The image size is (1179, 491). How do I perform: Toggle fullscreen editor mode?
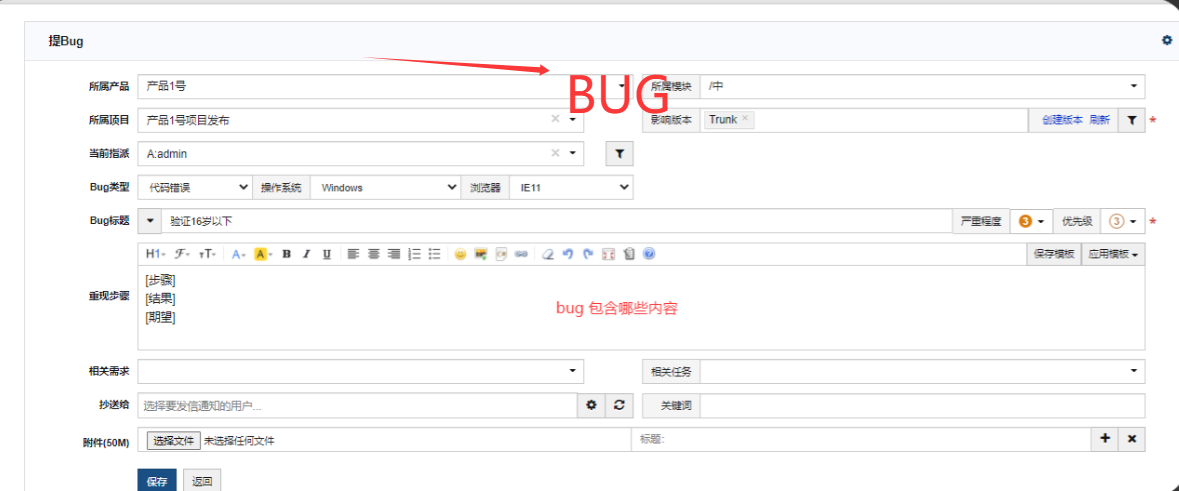(x=609, y=254)
